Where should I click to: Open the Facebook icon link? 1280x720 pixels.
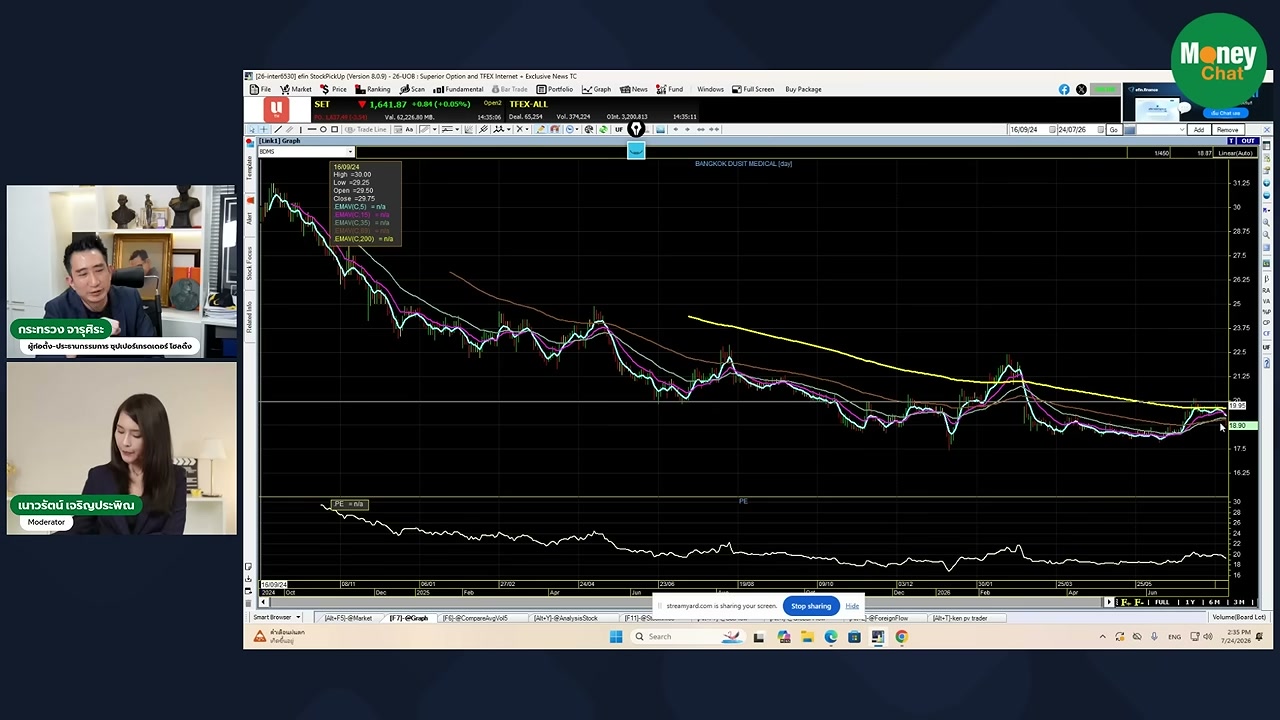pyautogui.click(x=1064, y=89)
